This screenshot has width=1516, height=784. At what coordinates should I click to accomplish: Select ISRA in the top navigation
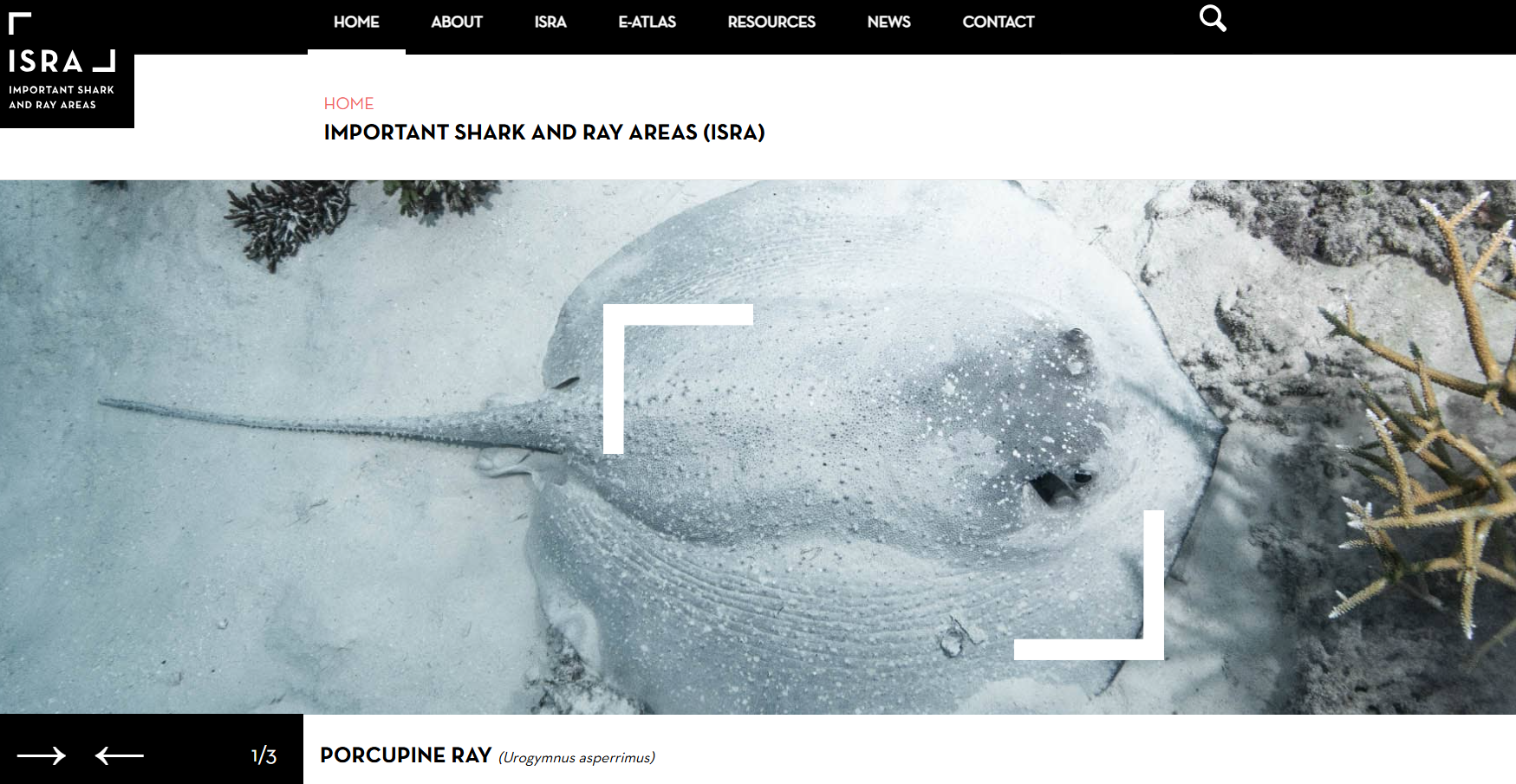click(x=550, y=22)
